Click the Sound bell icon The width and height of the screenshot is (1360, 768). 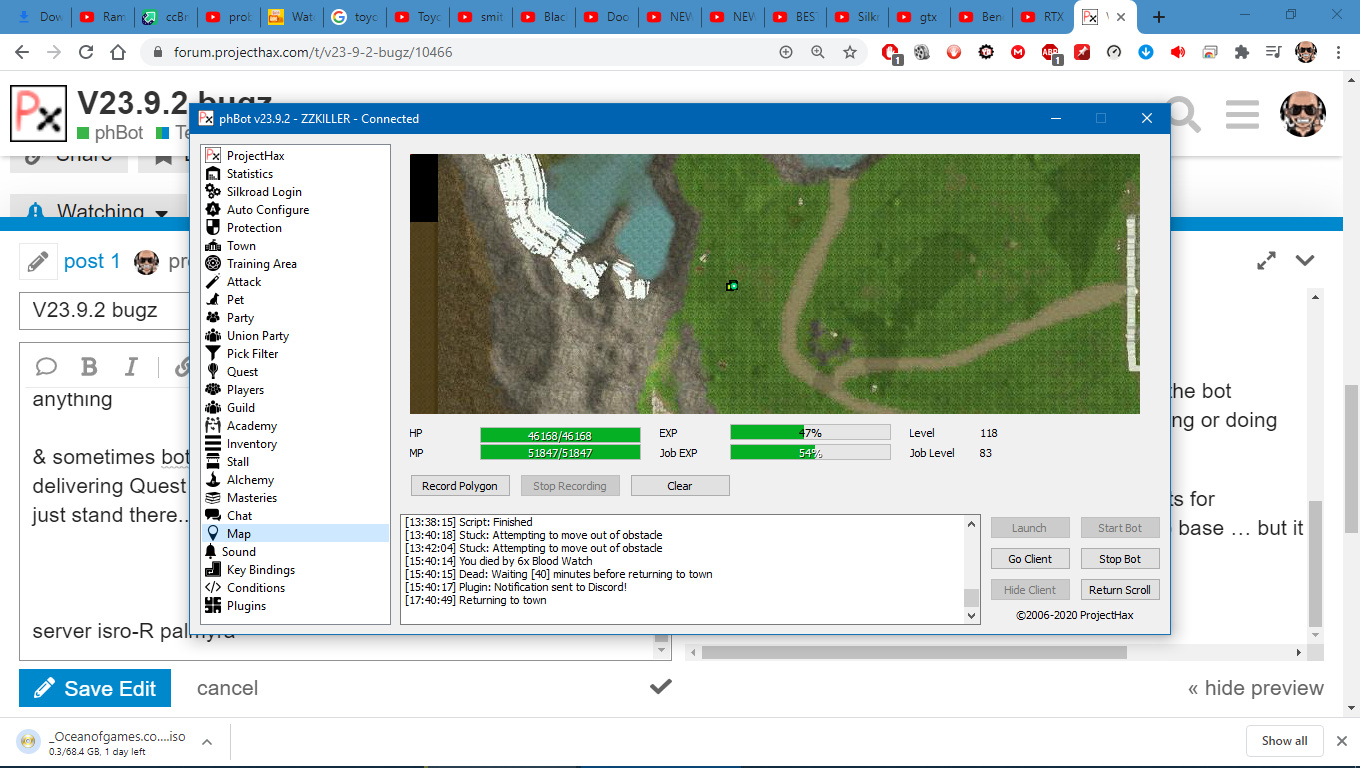[x=211, y=552]
